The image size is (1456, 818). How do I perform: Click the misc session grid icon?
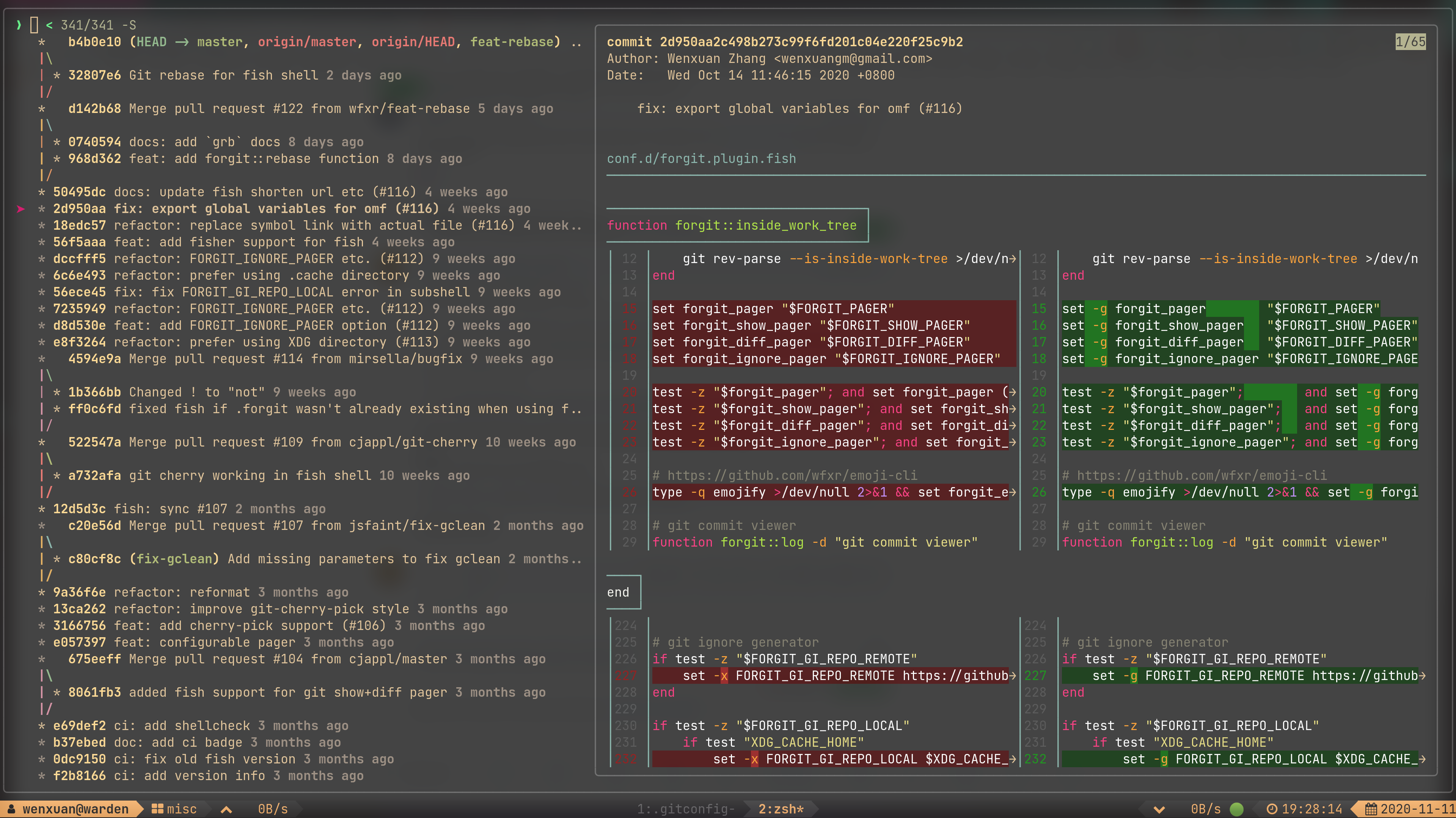tap(157, 809)
